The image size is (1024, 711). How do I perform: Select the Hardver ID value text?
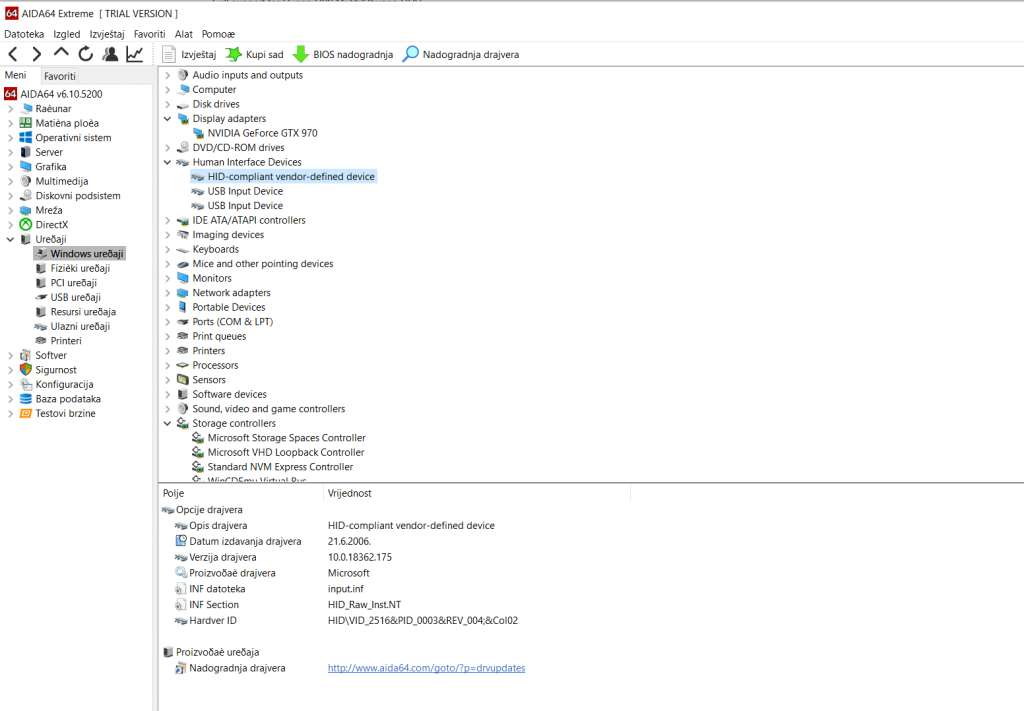[423, 620]
